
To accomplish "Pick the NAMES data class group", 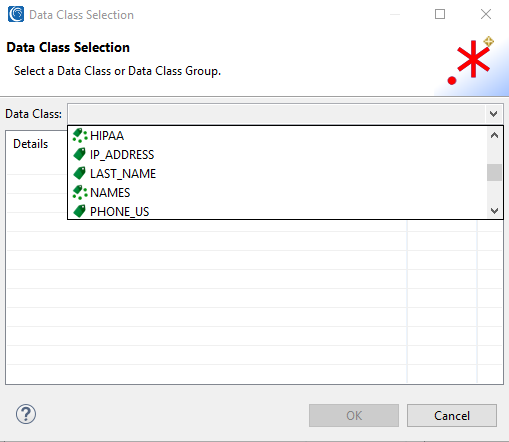I will pos(110,193).
